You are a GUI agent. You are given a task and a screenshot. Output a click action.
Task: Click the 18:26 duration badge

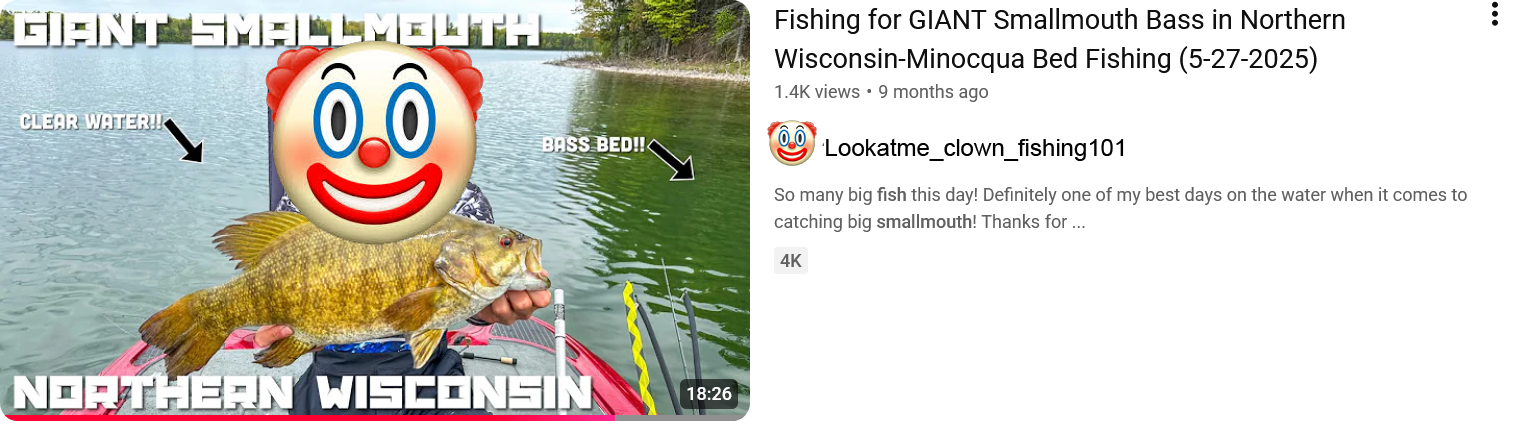tap(709, 394)
